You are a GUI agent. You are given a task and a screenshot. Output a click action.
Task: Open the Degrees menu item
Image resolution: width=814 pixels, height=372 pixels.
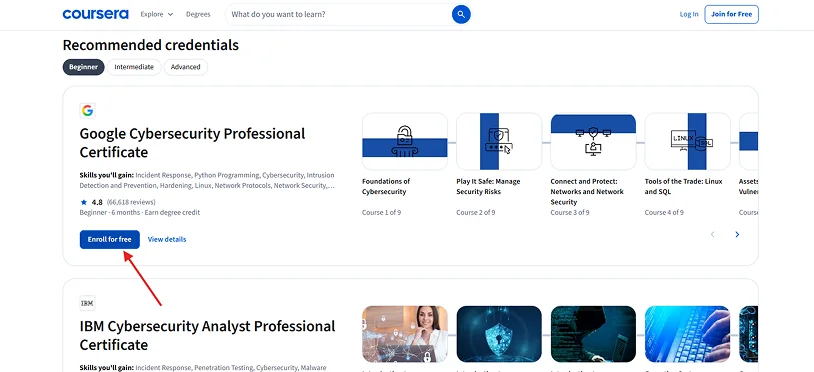click(x=198, y=15)
